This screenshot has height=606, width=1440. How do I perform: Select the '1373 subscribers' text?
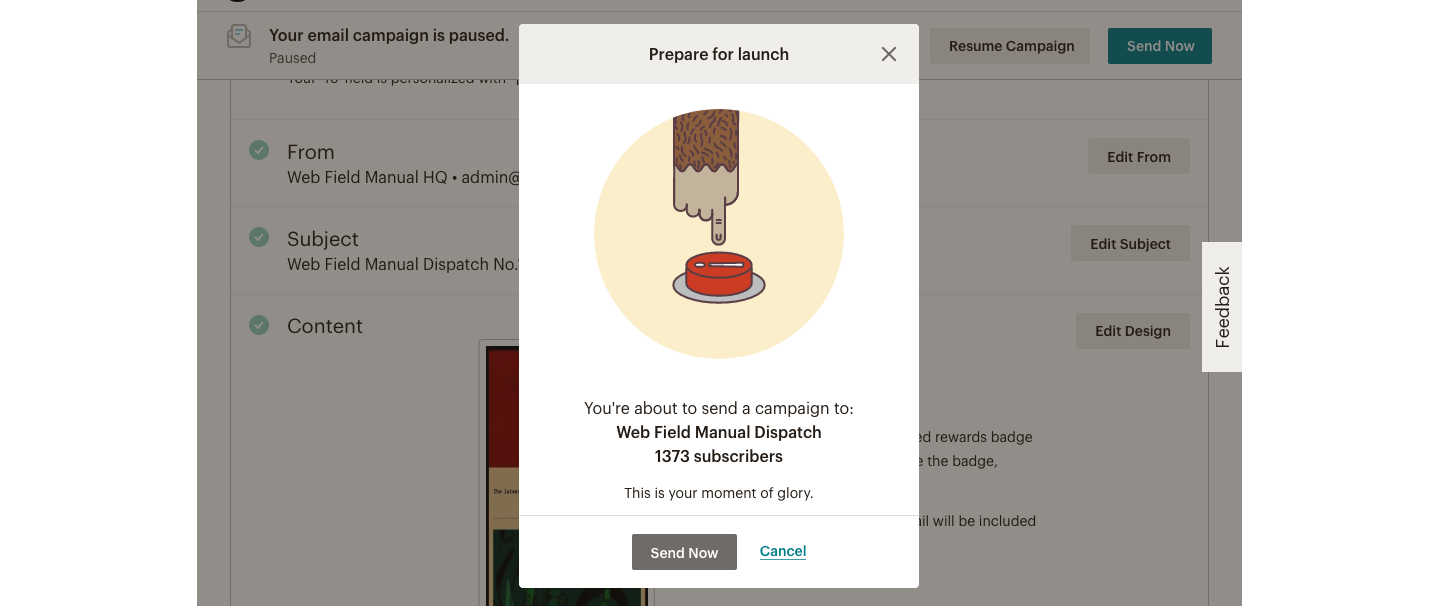[719, 456]
